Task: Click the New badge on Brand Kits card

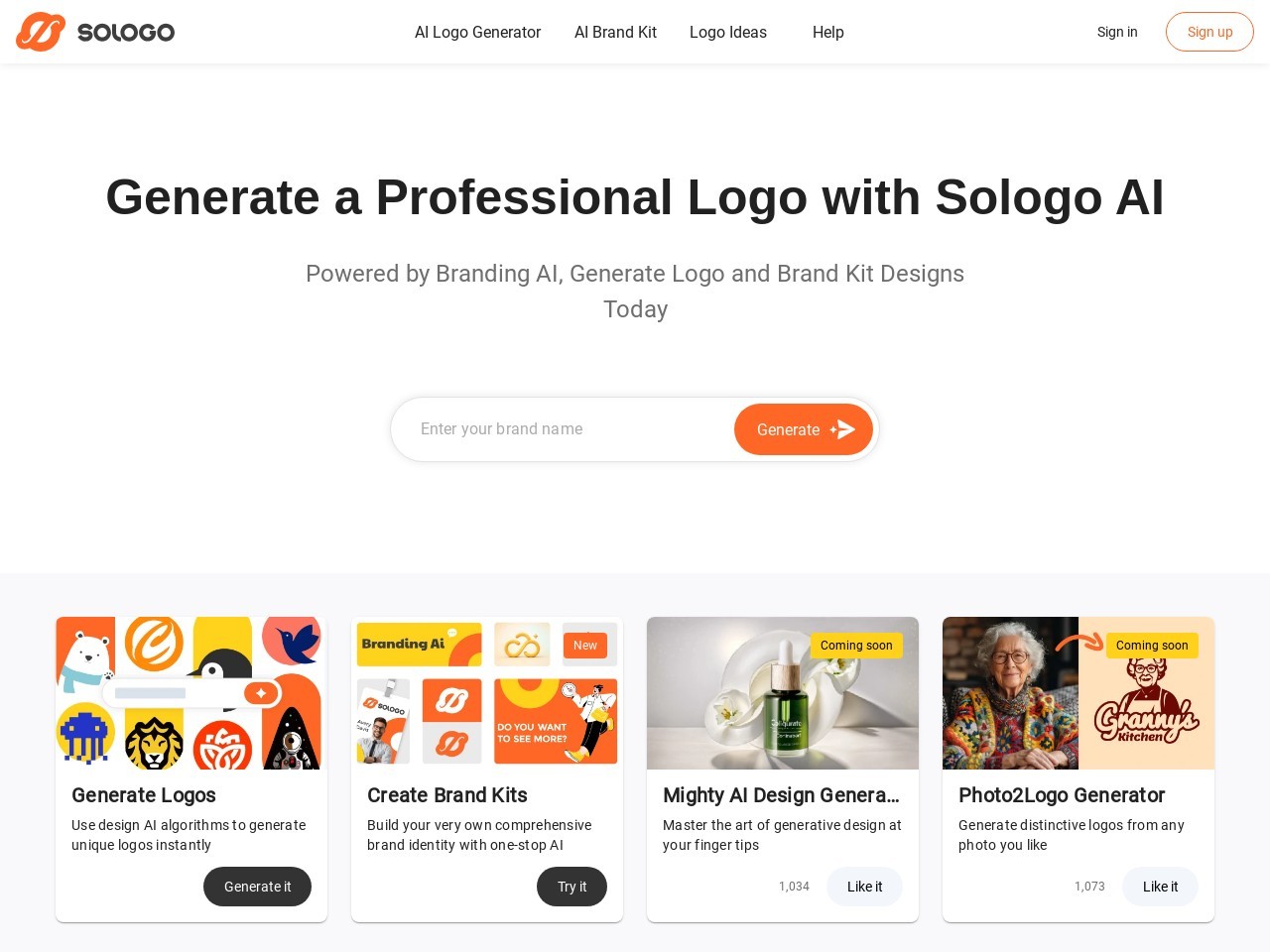Action: point(585,646)
